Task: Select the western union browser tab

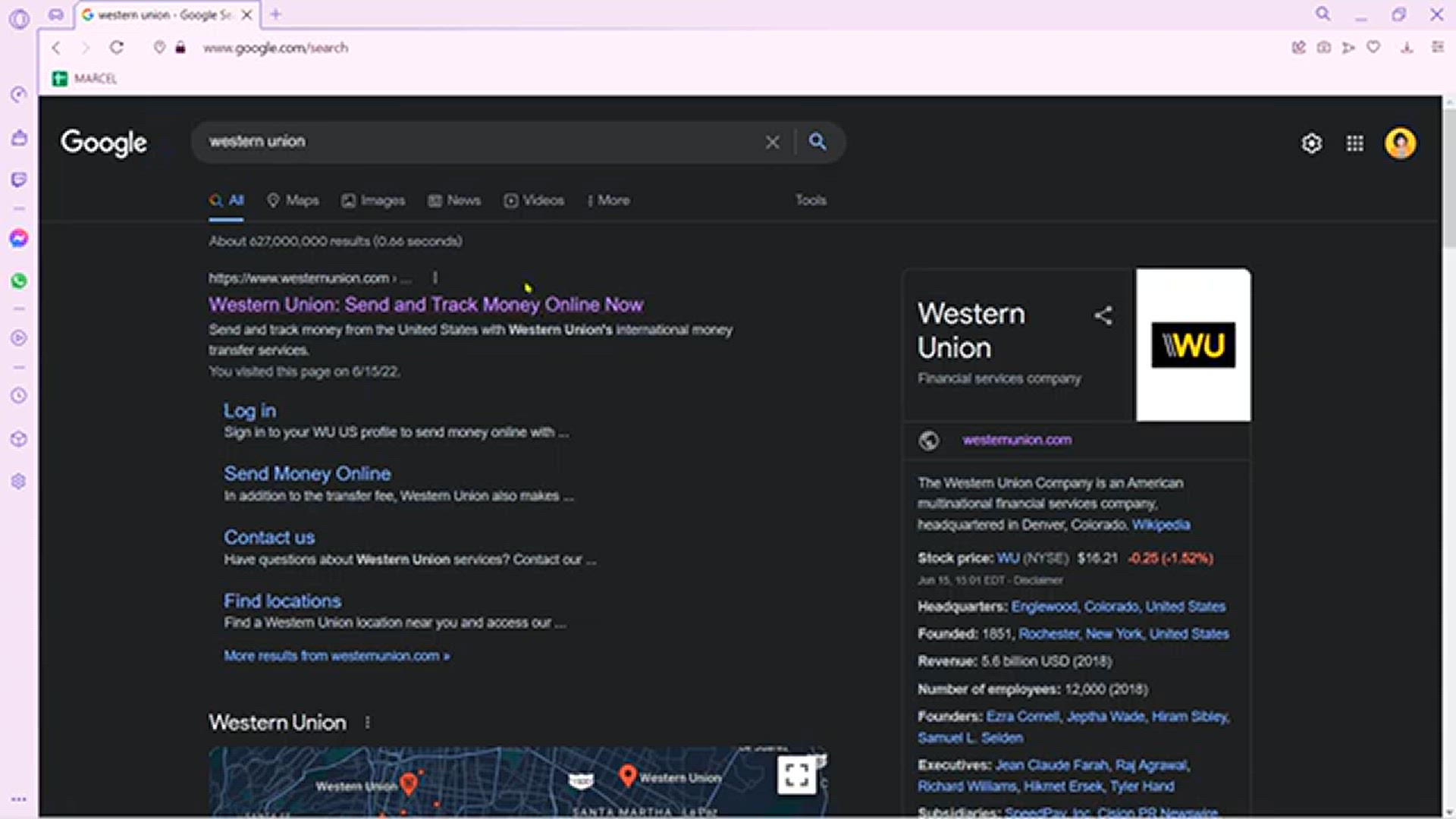Action: (x=165, y=15)
